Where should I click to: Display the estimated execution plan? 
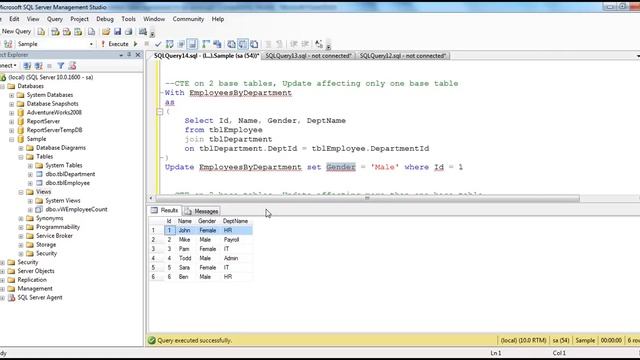[170, 44]
